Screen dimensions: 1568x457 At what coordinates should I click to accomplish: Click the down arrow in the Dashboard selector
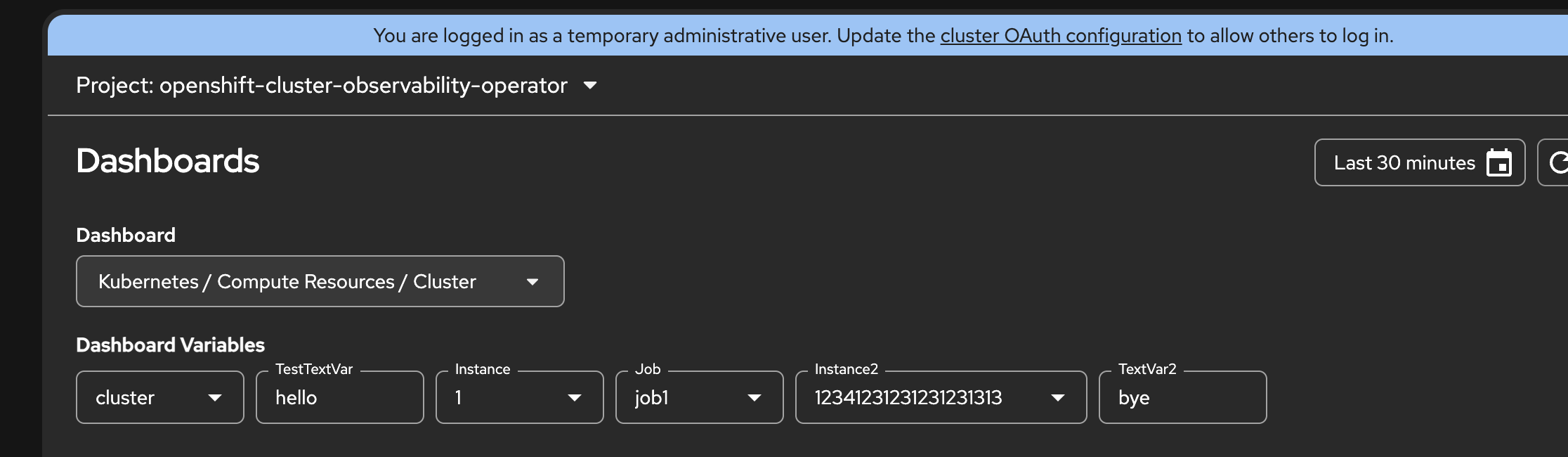click(x=533, y=282)
